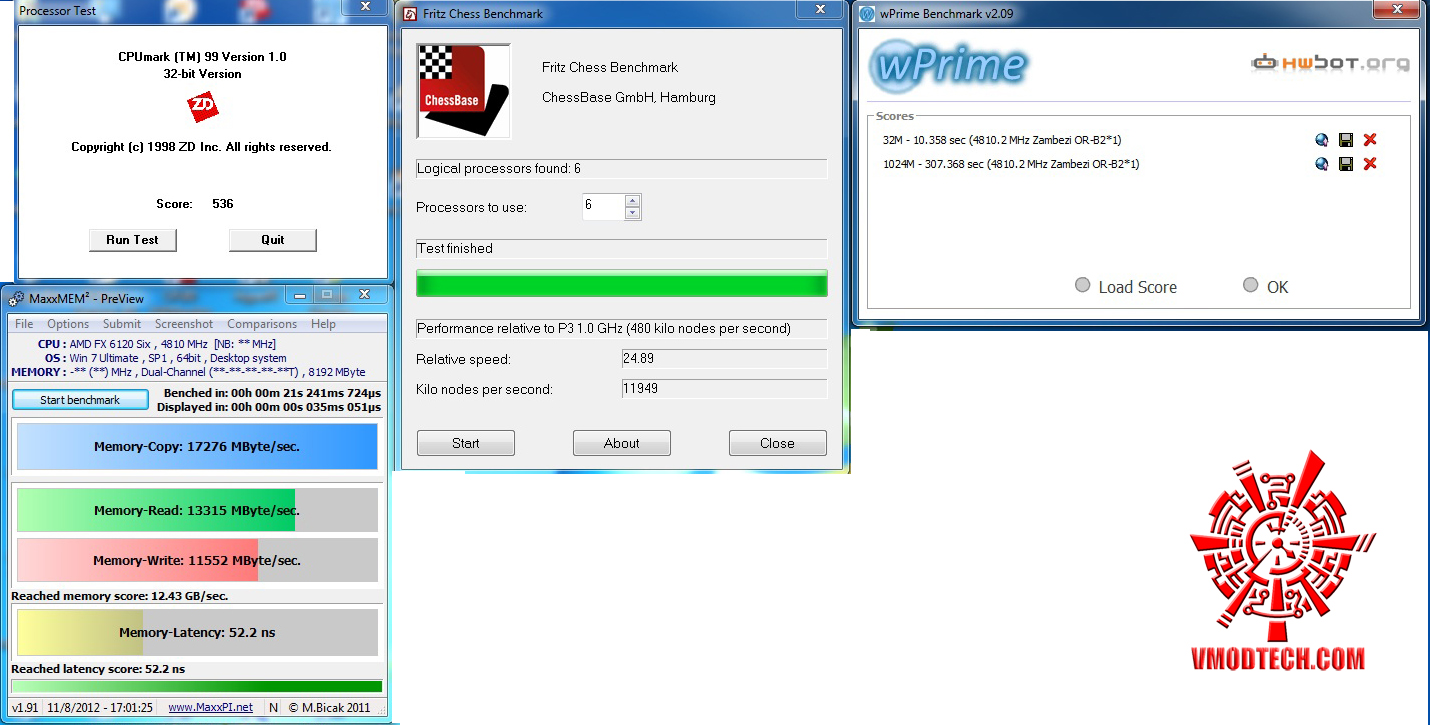Select the OK radio option in wPrime
Image resolution: width=1430 pixels, height=725 pixels.
pos(1250,285)
